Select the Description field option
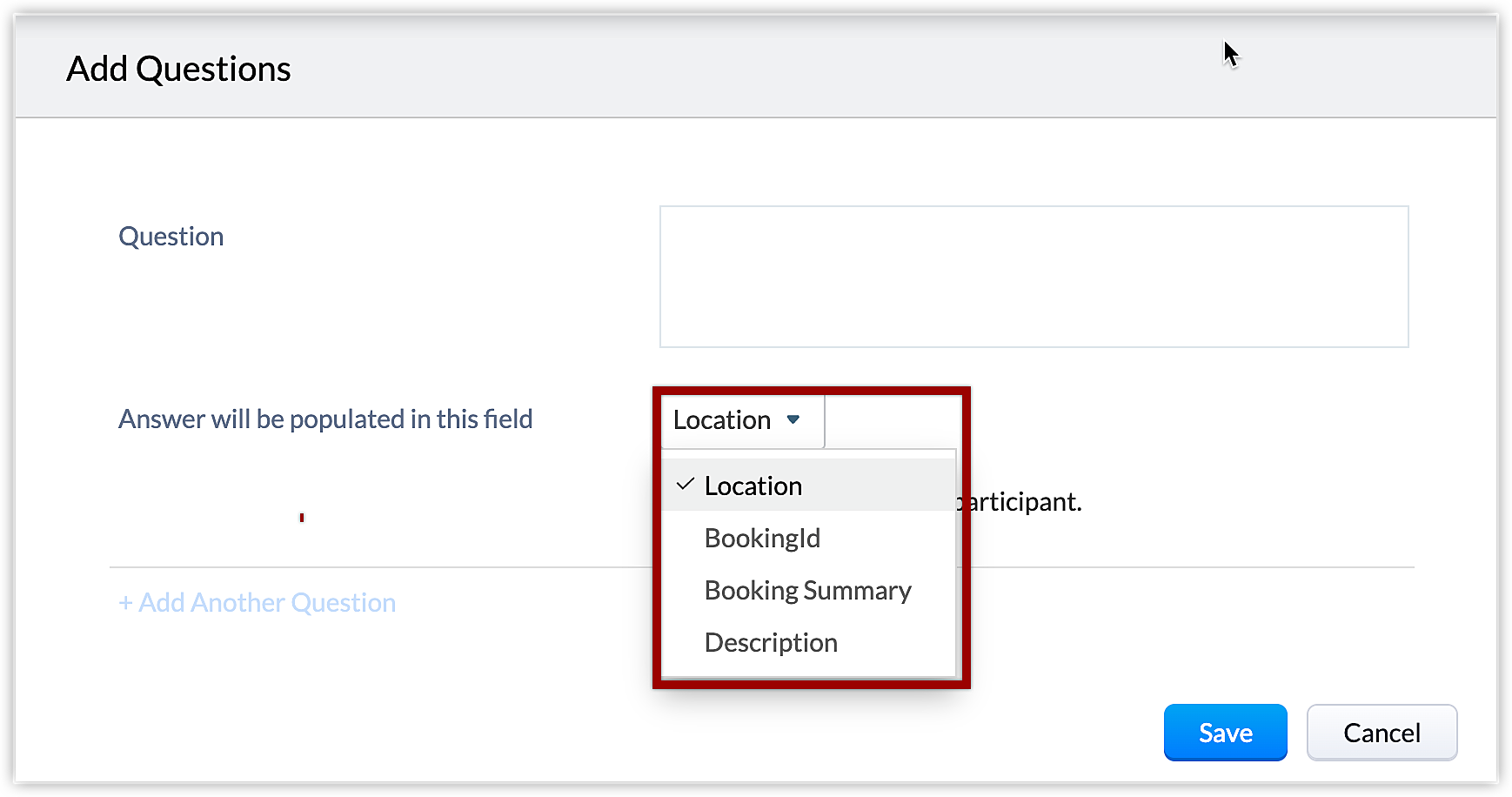The height and width of the screenshot is (797, 1512). click(x=771, y=642)
